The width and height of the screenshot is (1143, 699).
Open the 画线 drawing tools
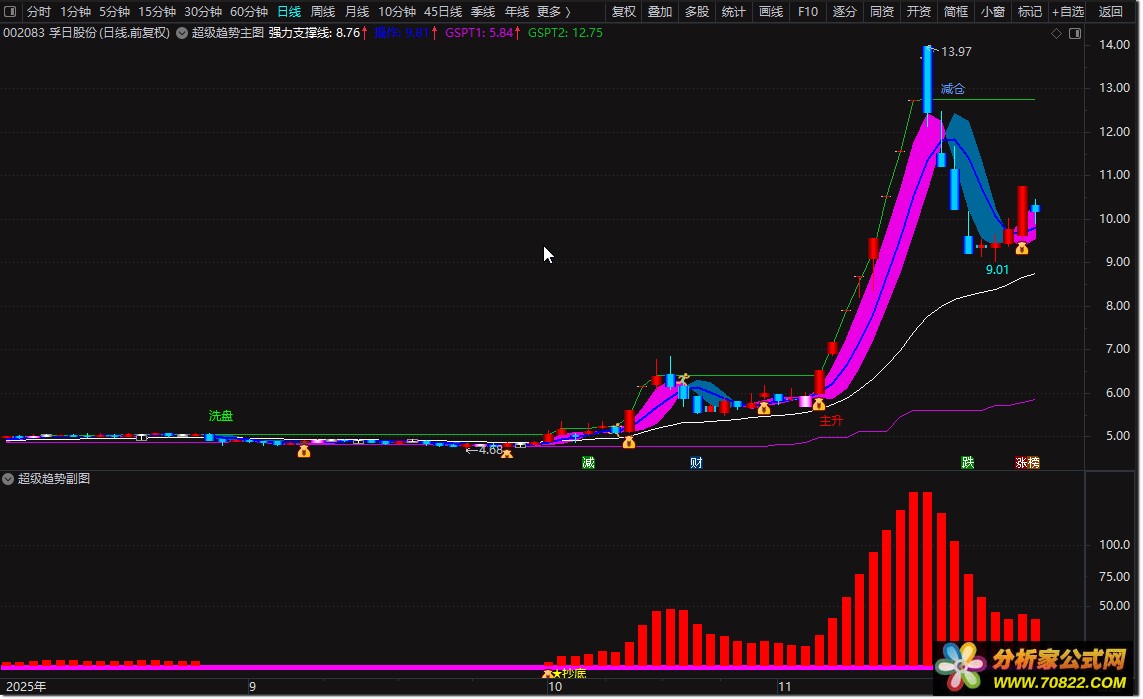tap(771, 12)
